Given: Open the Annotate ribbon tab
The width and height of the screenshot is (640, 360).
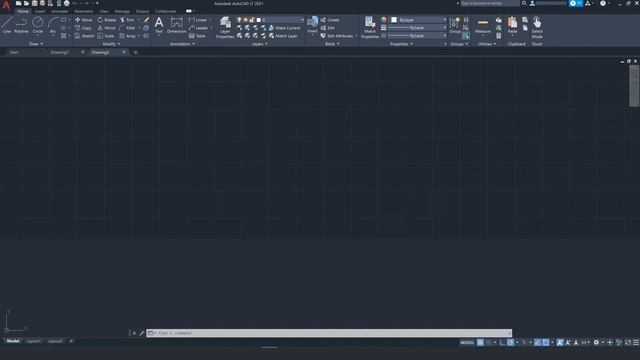Looking at the screenshot, I should click(60, 11).
